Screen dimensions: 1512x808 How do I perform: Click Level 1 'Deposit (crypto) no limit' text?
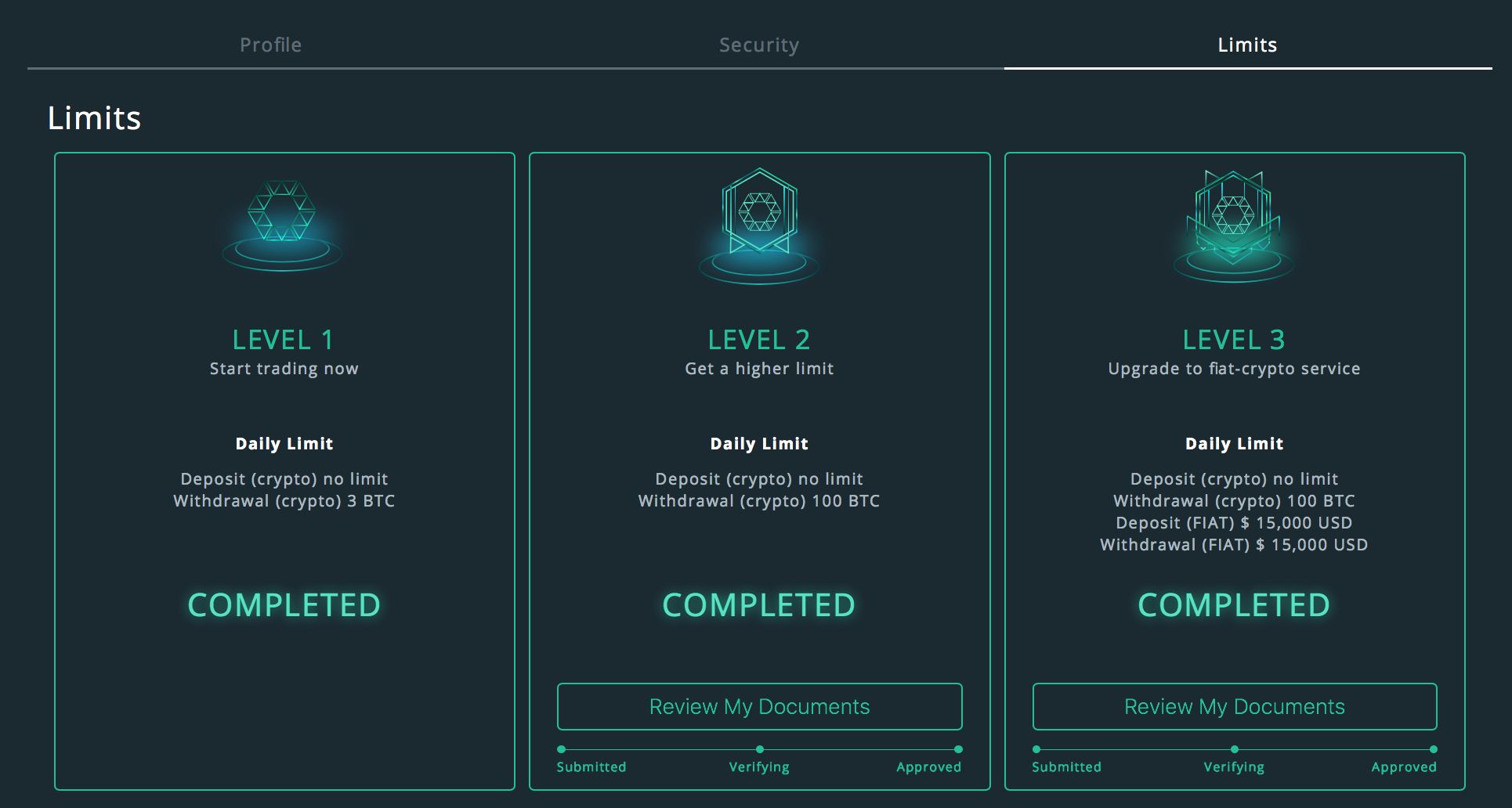[x=284, y=479]
